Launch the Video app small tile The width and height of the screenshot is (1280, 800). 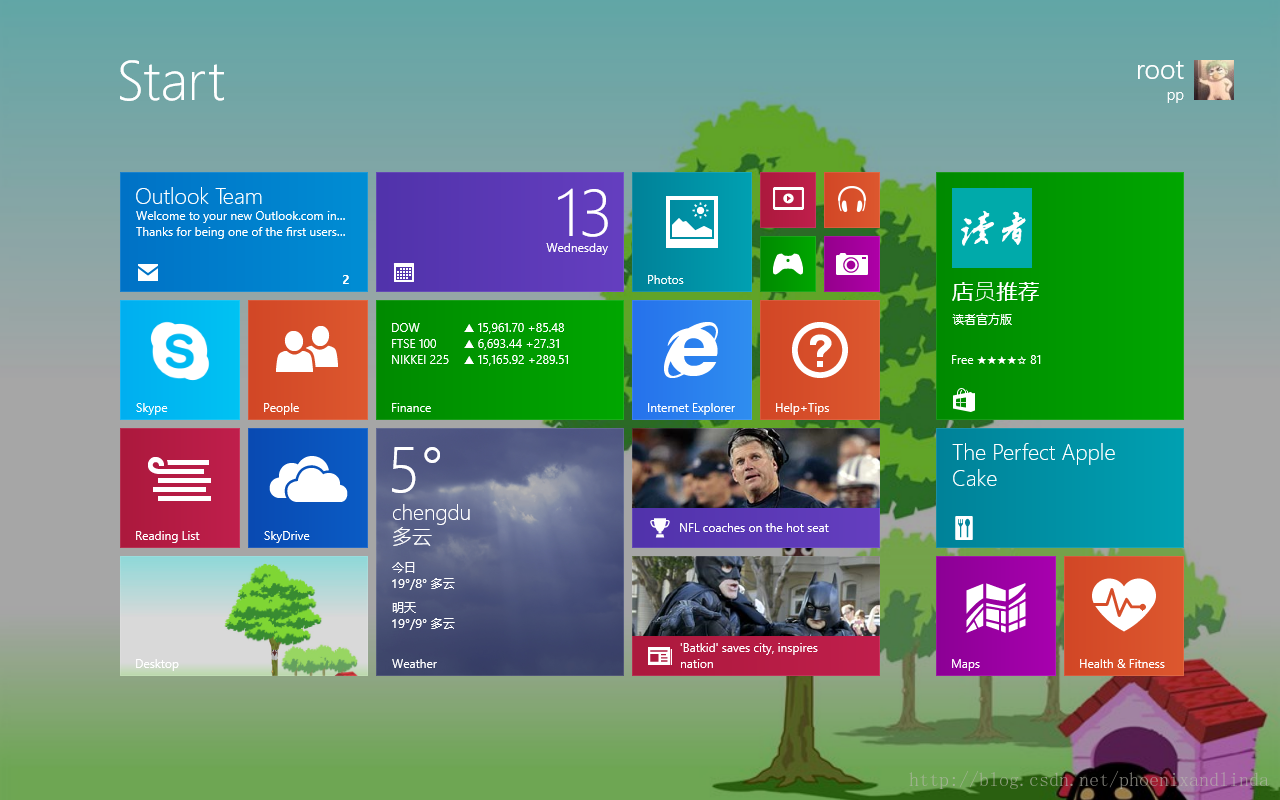pos(788,200)
